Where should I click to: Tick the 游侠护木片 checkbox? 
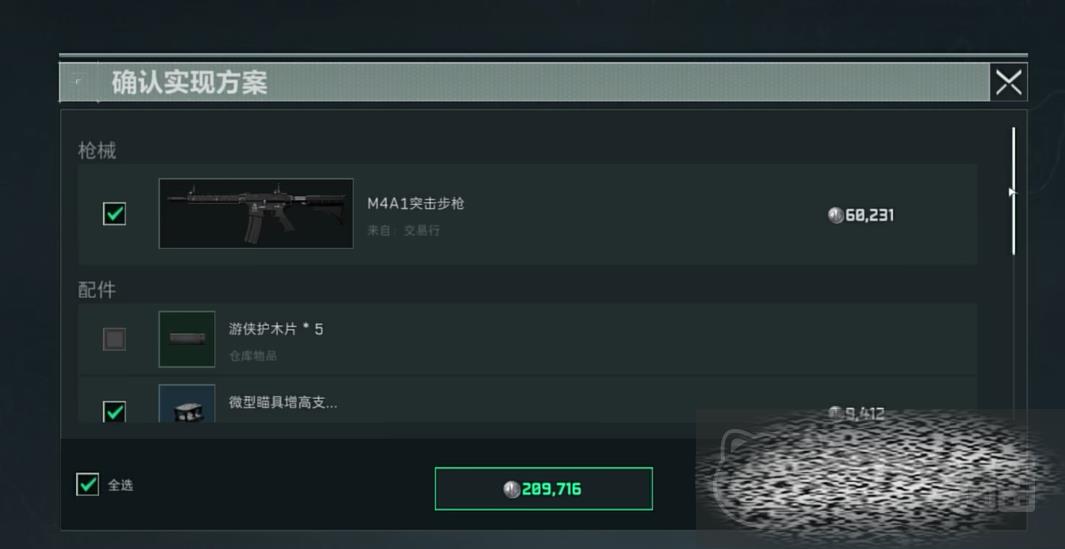coord(114,339)
